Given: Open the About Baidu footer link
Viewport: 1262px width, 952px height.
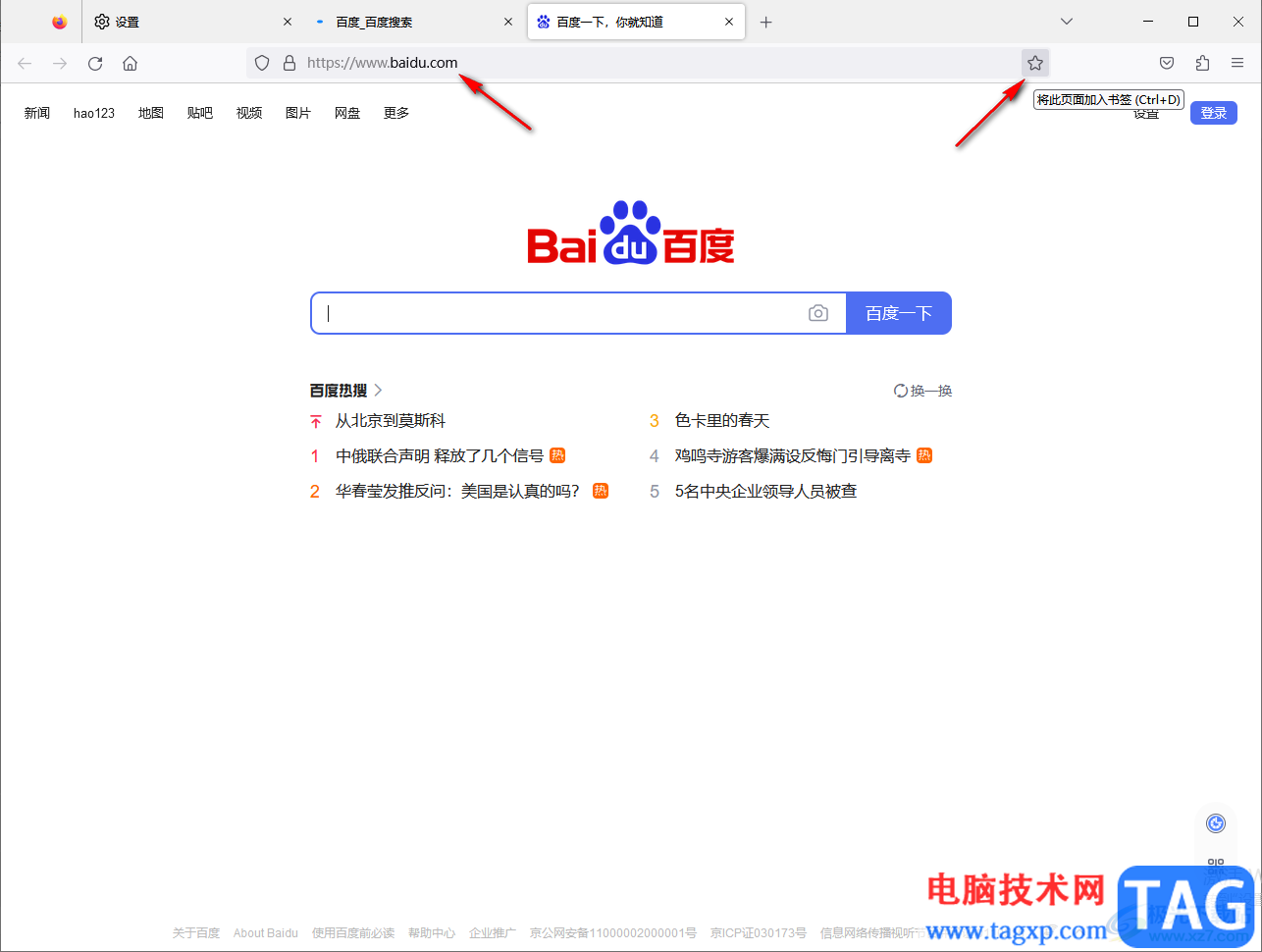Looking at the screenshot, I should click(266, 933).
